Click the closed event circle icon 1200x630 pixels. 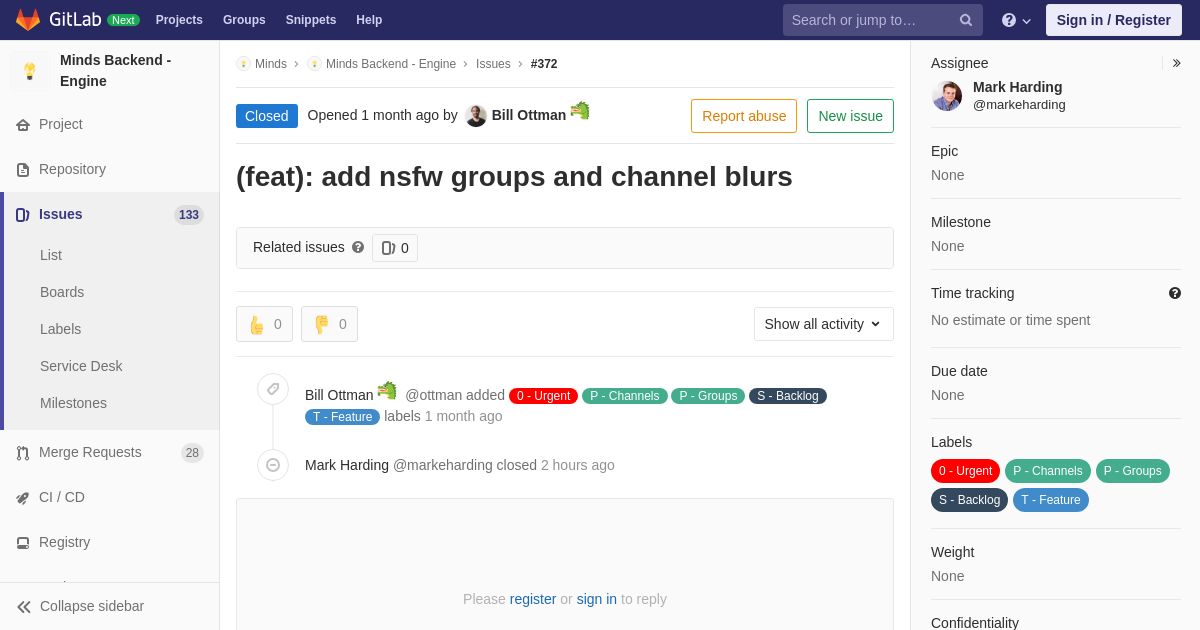pyautogui.click(x=273, y=465)
